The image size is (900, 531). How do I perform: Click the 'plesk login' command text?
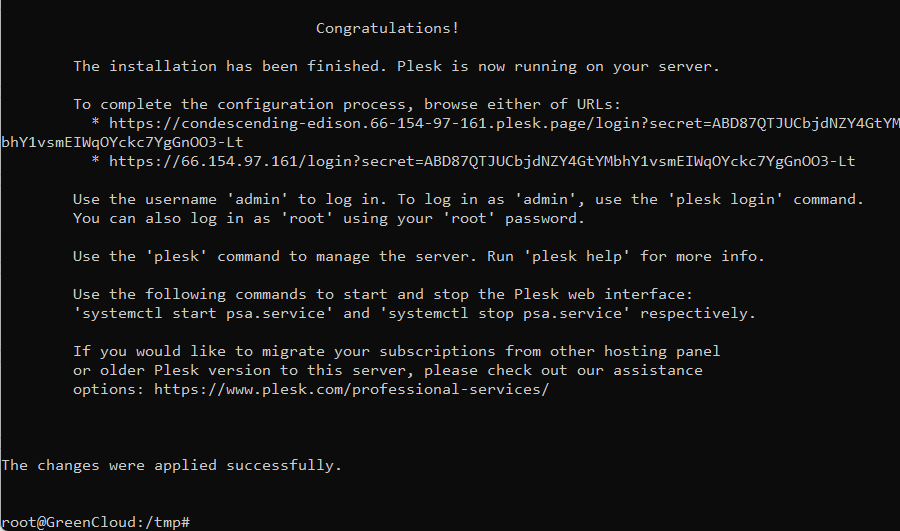(726, 199)
